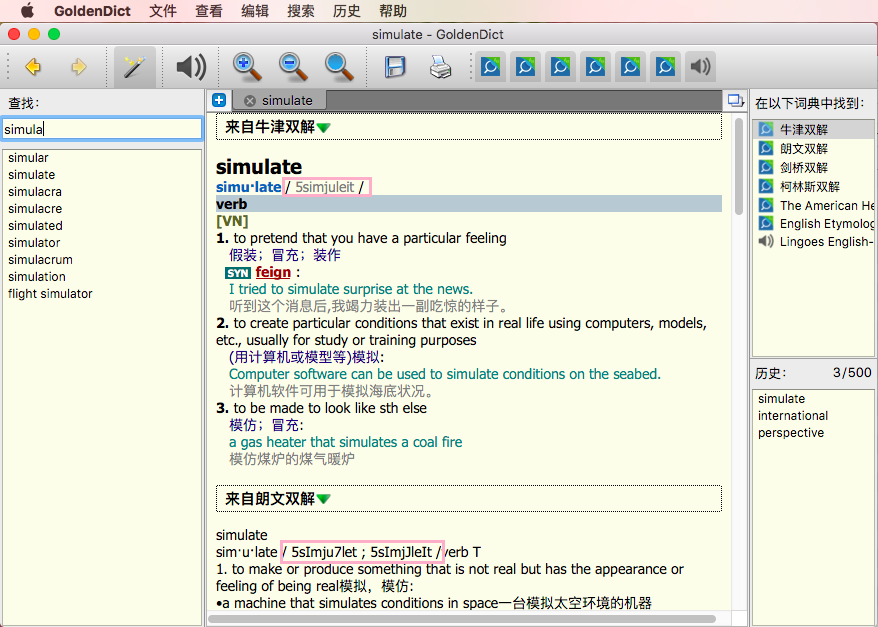Screen dimensions: 878x627
Task: Open the tab list button at tab bar end
Action: [735, 100]
